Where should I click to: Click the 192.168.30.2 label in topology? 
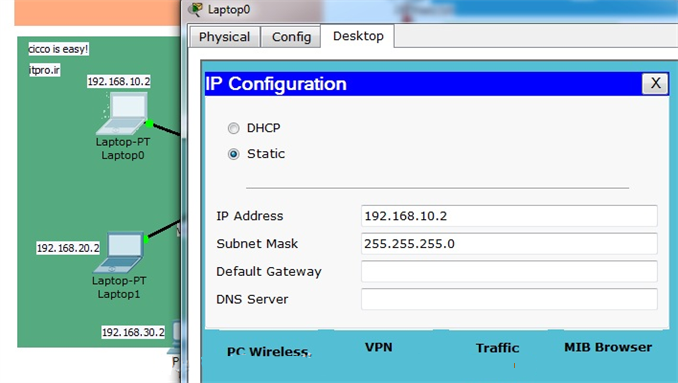[133, 332]
